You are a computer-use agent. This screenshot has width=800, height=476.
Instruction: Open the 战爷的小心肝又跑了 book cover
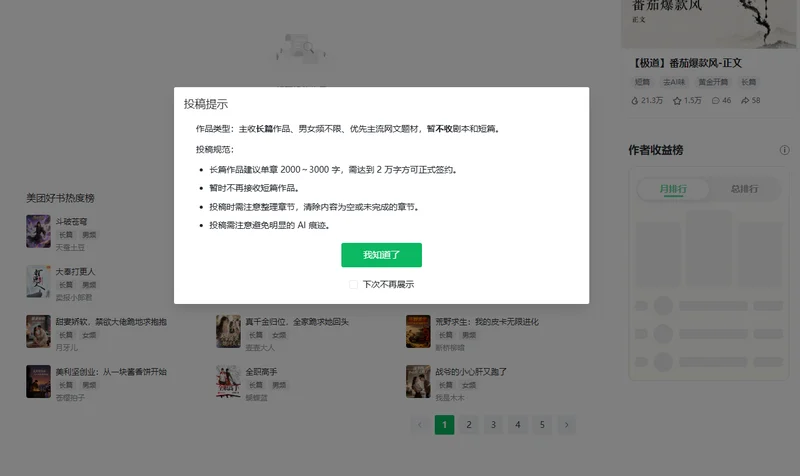[418, 381]
